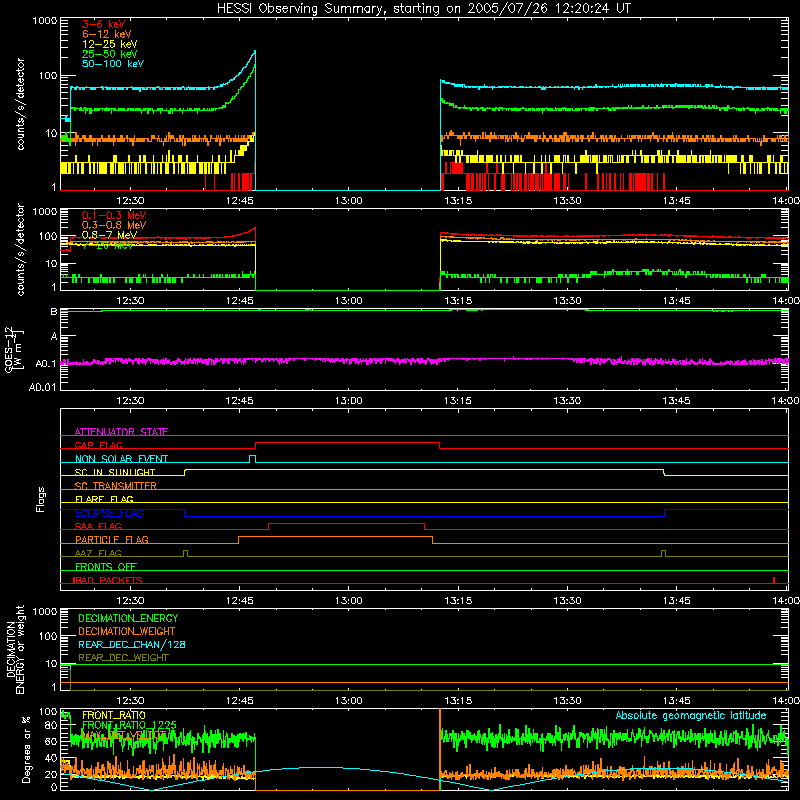Screen dimensions: 800x800
Task: Select the orange MAX_DET_VS_TOT legend label
Action: click(x=124, y=735)
